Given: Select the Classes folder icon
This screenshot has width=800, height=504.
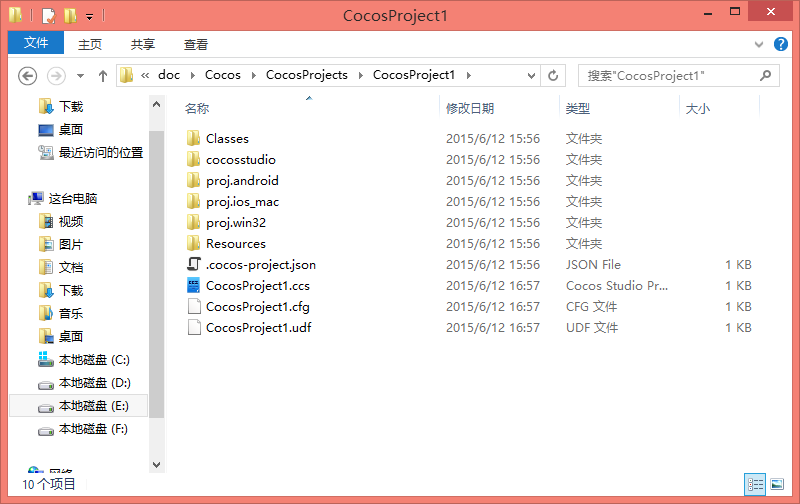Looking at the screenshot, I should (x=193, y=138).
